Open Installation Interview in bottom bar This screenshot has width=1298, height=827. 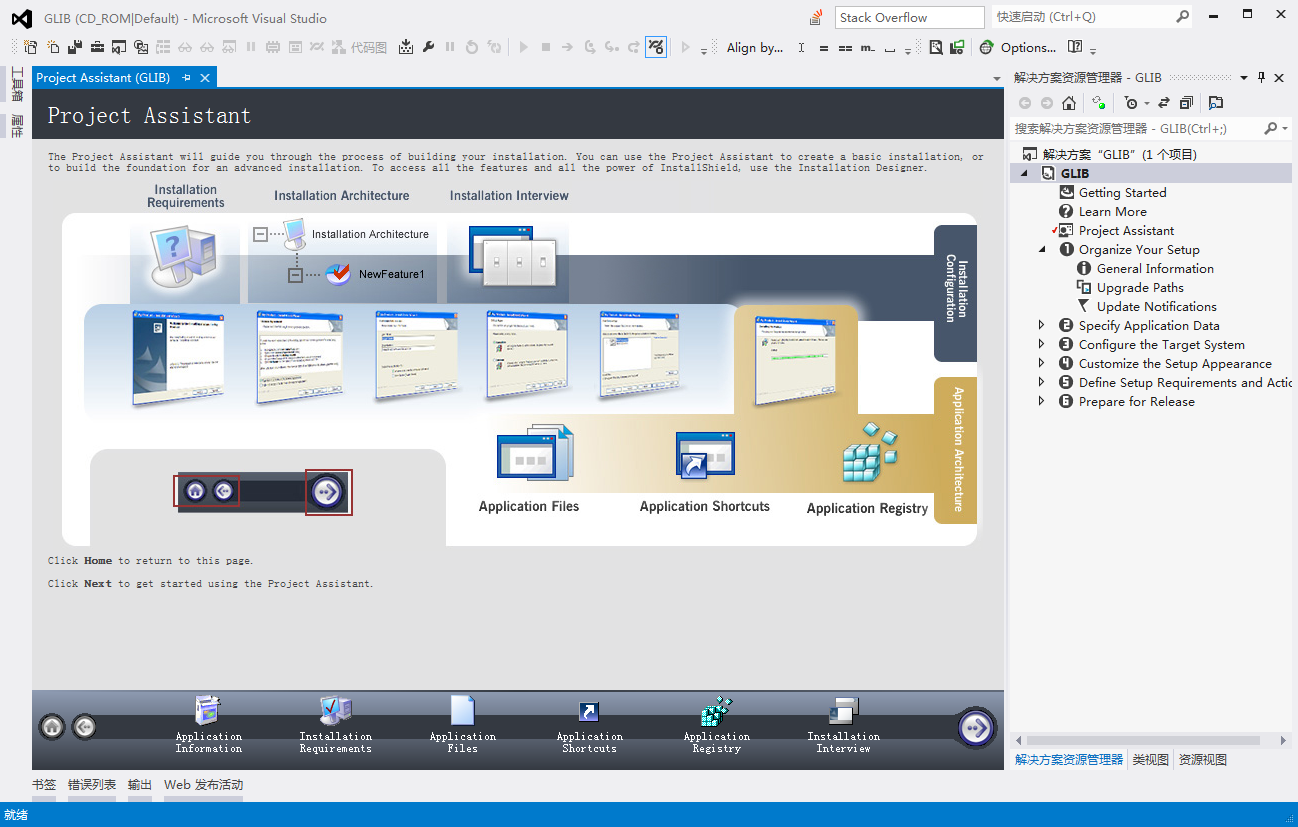coord(844,725)
